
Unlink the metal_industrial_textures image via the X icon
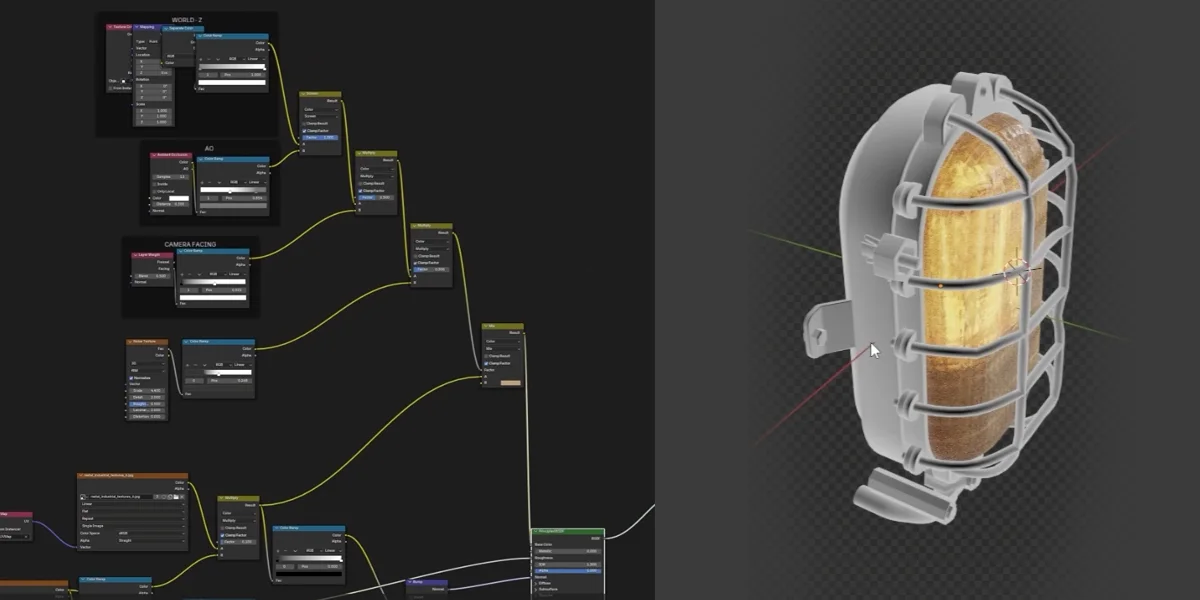(182, 496)
